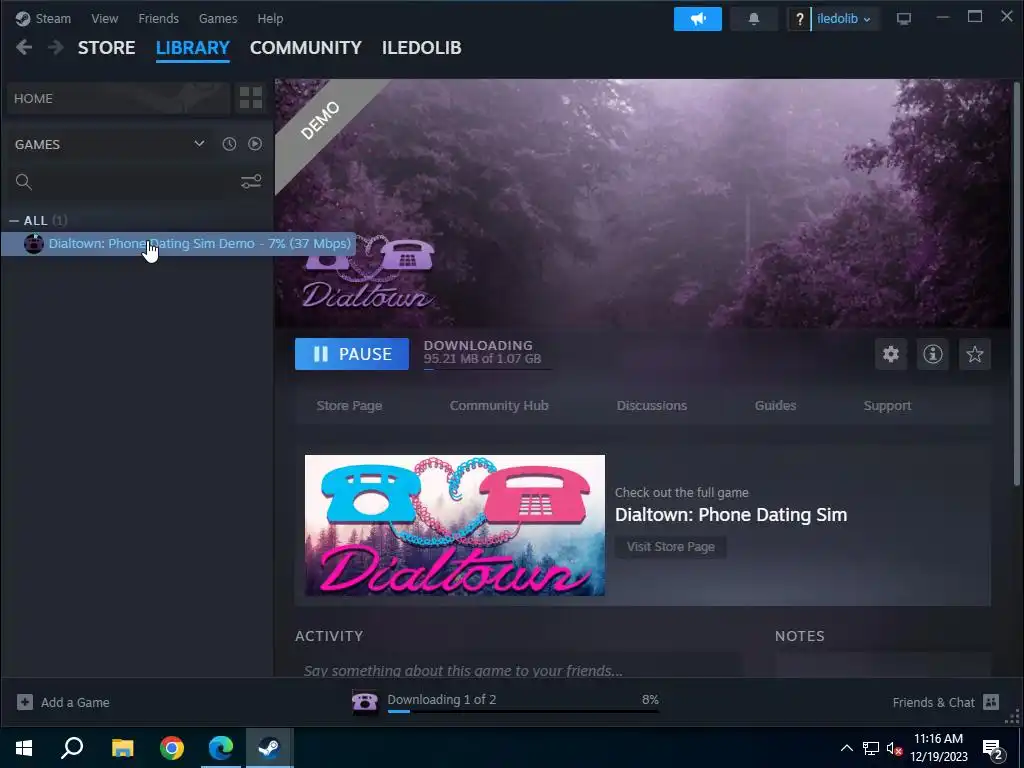1024x768 pixels.
Task: Show ready to play games icon
Action: (x=255, y=144)
